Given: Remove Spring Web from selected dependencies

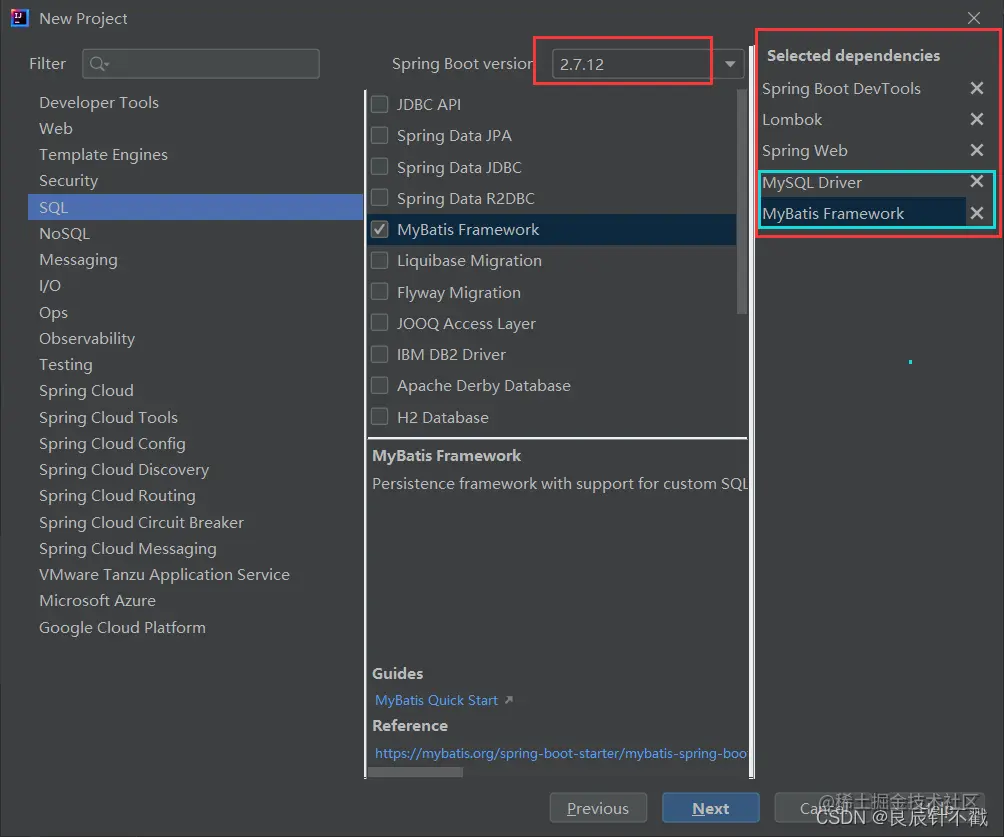Looking at the screenshot, I should pos(976,150).
